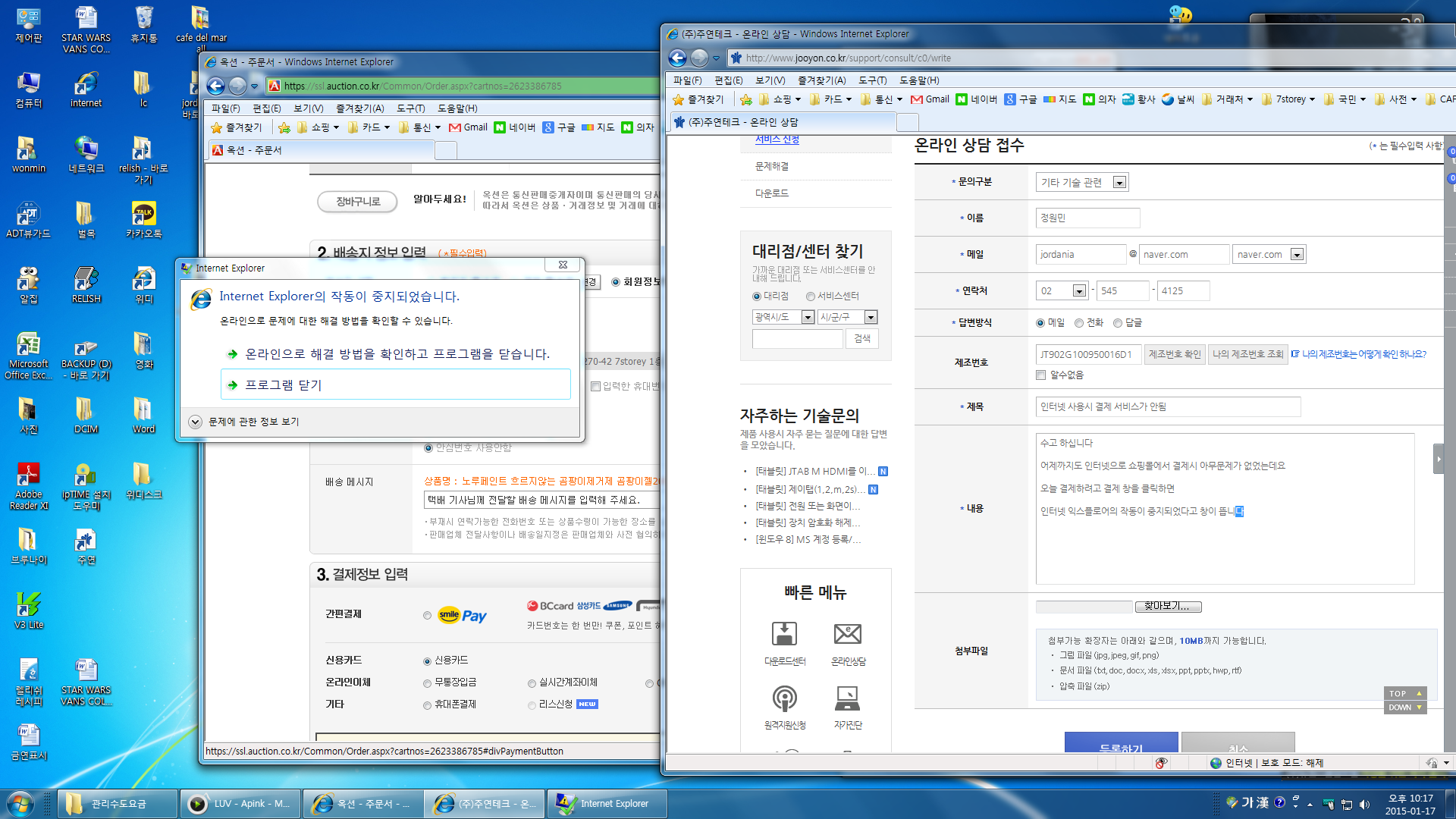Image resolution: width=1456 pixels, height=819 pixels.
Task: Click 제조번호 확인 button
Action: pos(1174,354)
